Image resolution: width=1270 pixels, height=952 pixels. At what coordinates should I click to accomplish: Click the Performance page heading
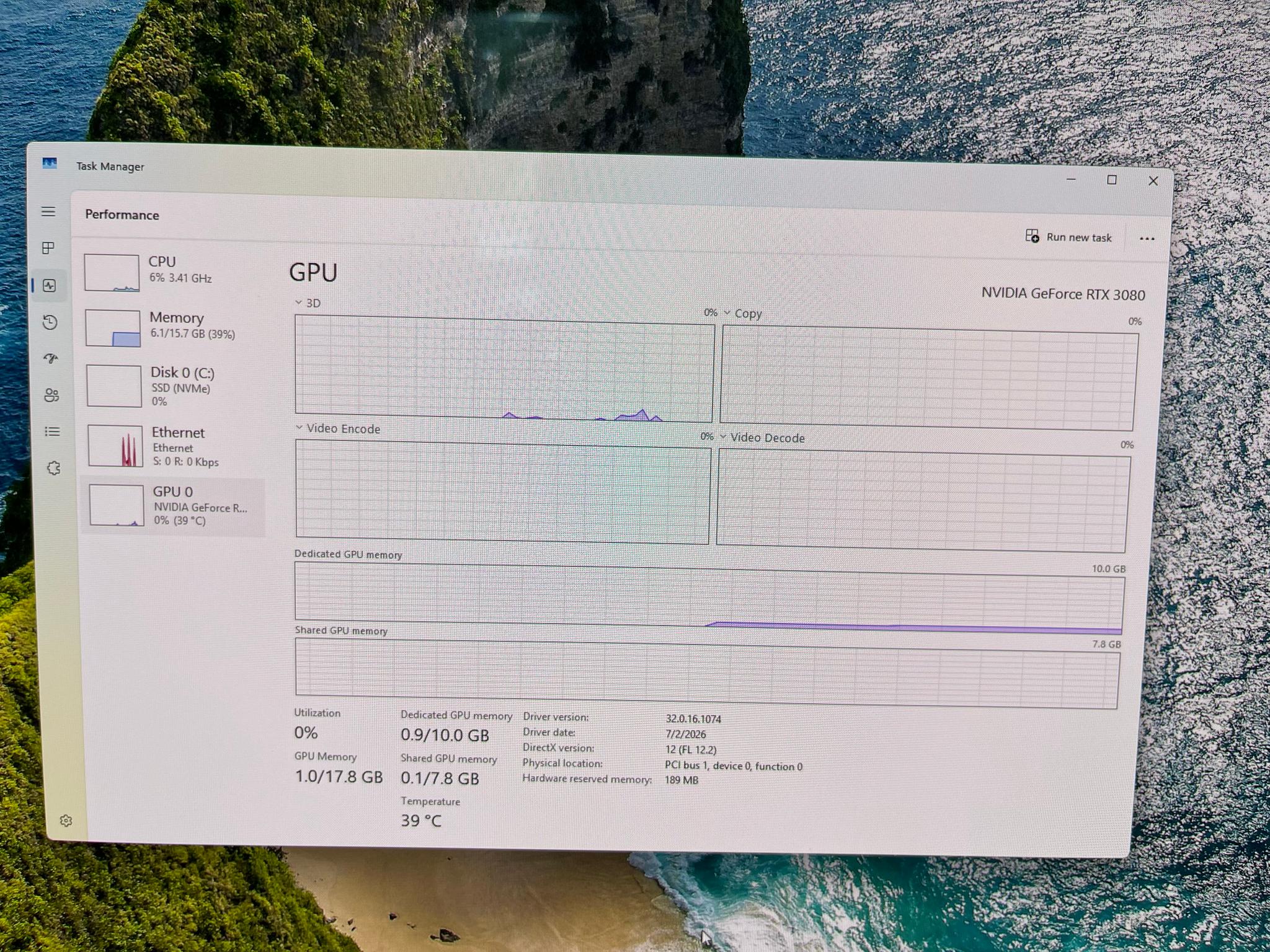pyautogui.click(x=122, y=214)
